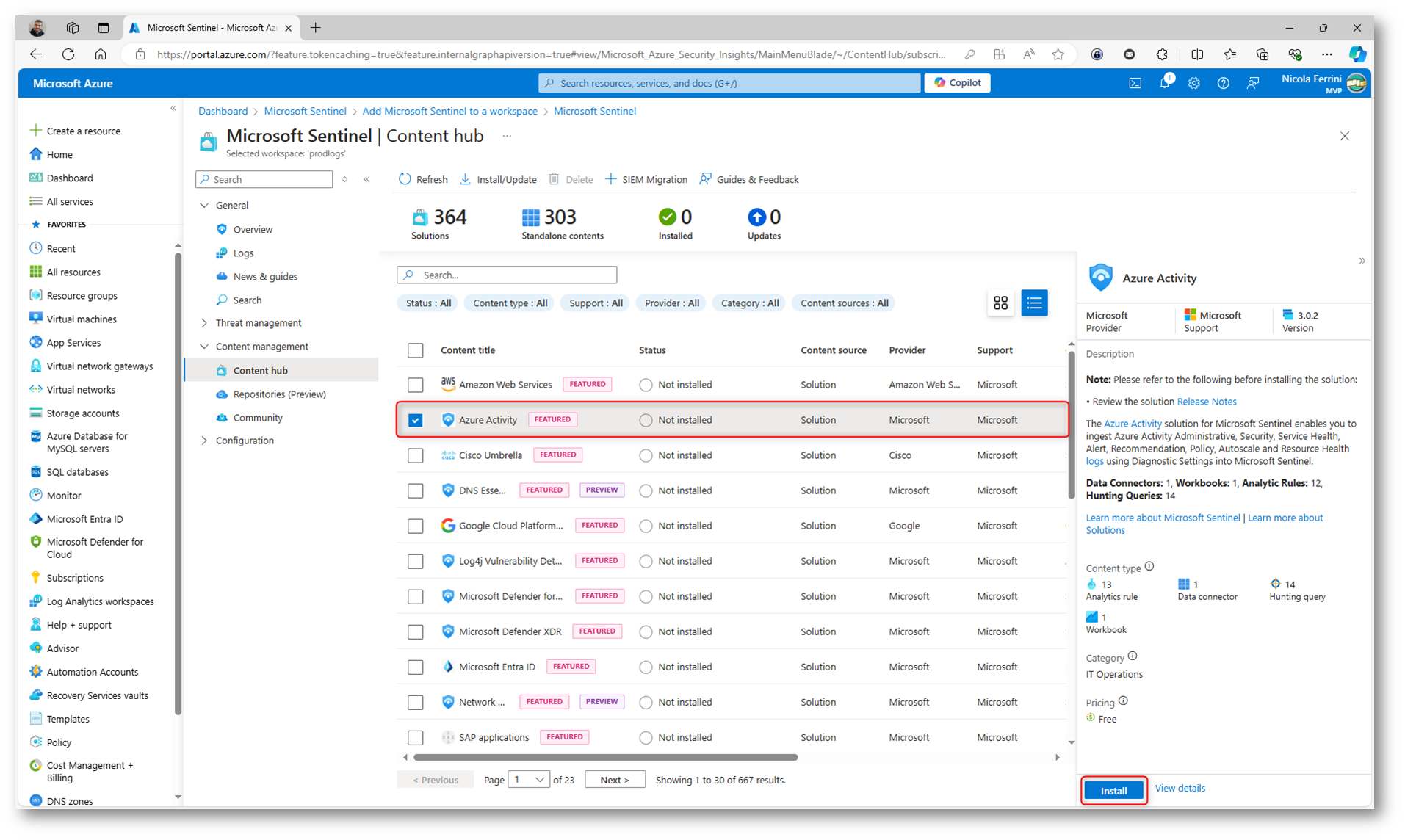Install the Azure Activity solution

[1113, 791]
